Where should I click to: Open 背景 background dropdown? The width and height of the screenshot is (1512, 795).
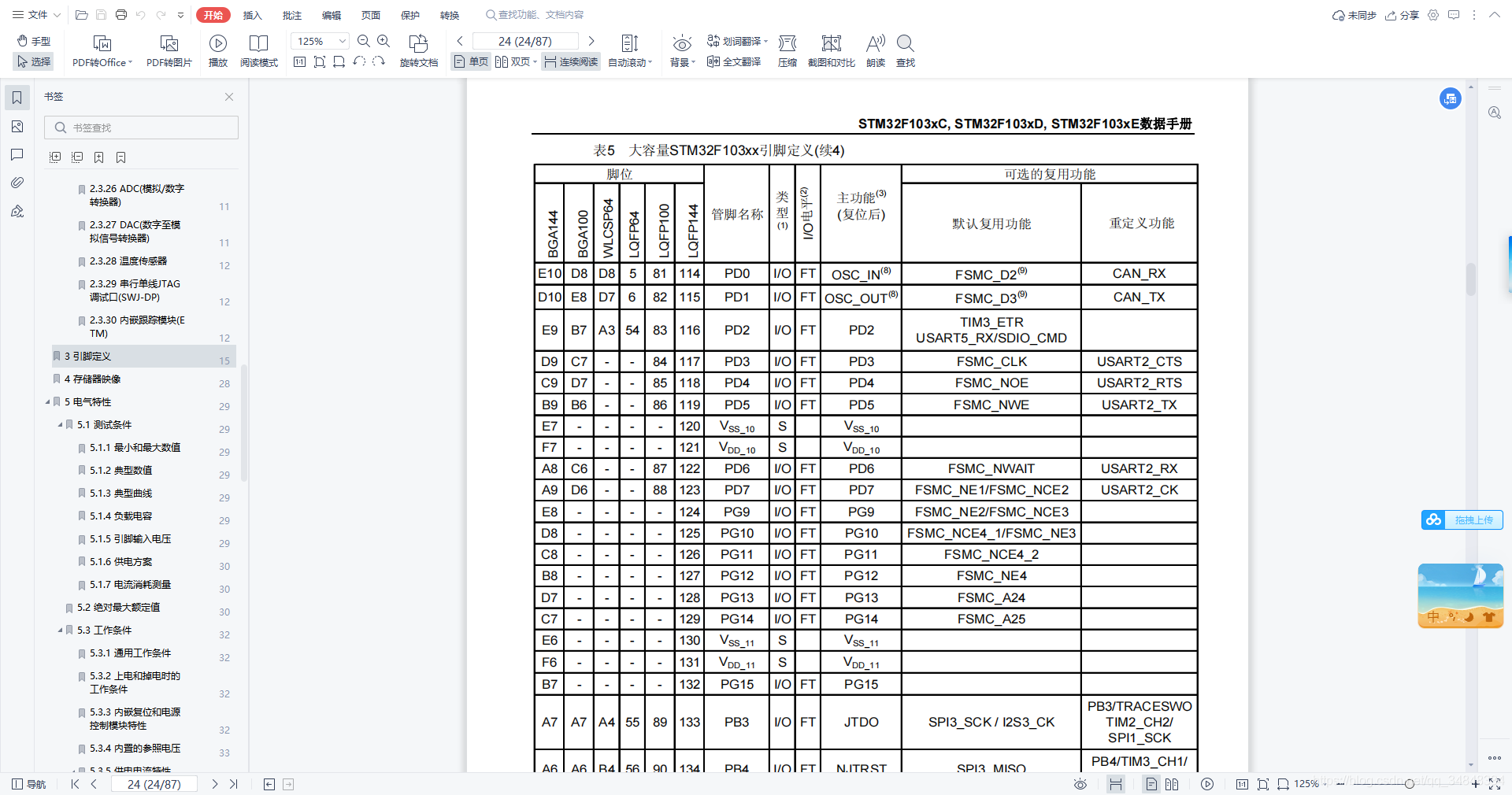point(682,51)
